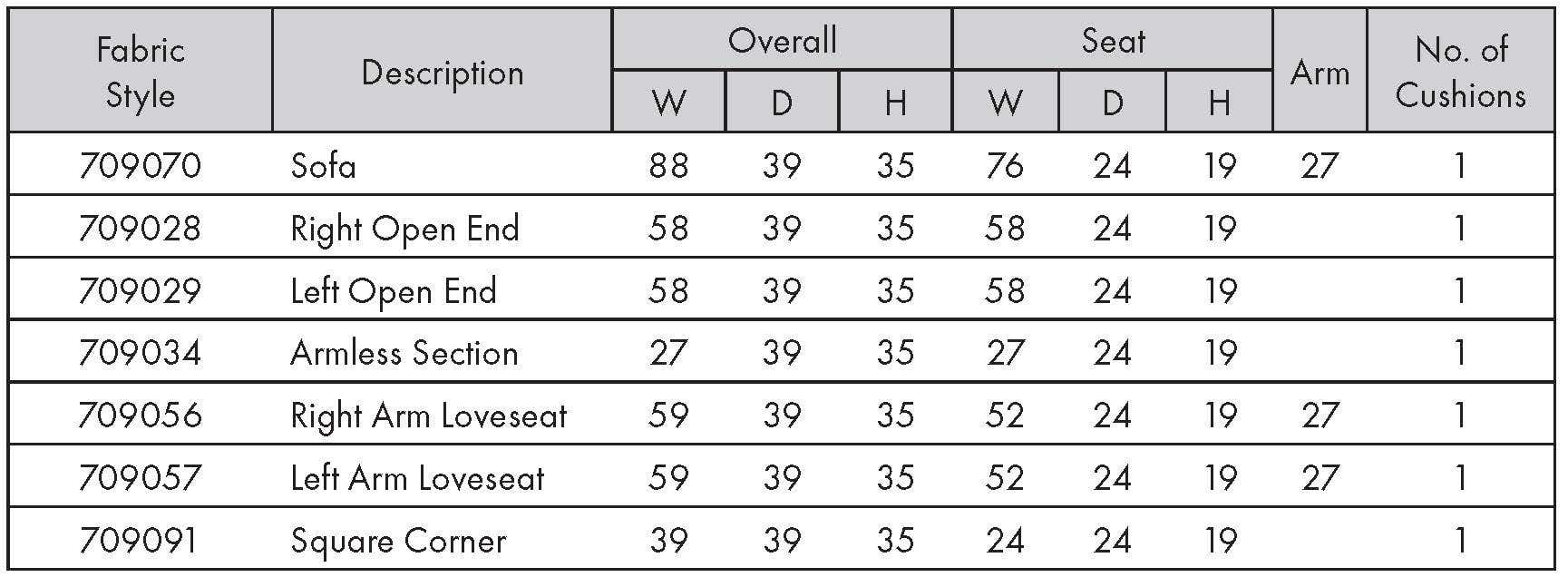This screenshot has height=577, width=1568.
Task: Select fabric style 709070
Action: (141, 165)
